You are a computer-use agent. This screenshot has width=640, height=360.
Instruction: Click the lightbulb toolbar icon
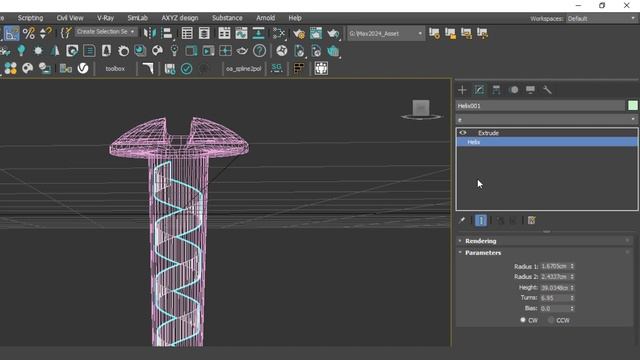tap(21, 51)
